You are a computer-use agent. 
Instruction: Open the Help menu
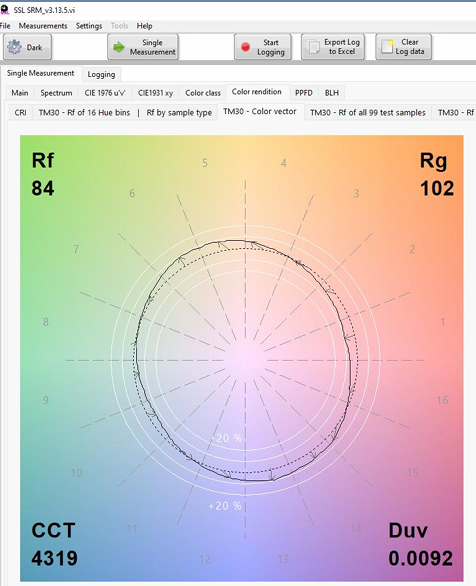click(x=144, y=26)
